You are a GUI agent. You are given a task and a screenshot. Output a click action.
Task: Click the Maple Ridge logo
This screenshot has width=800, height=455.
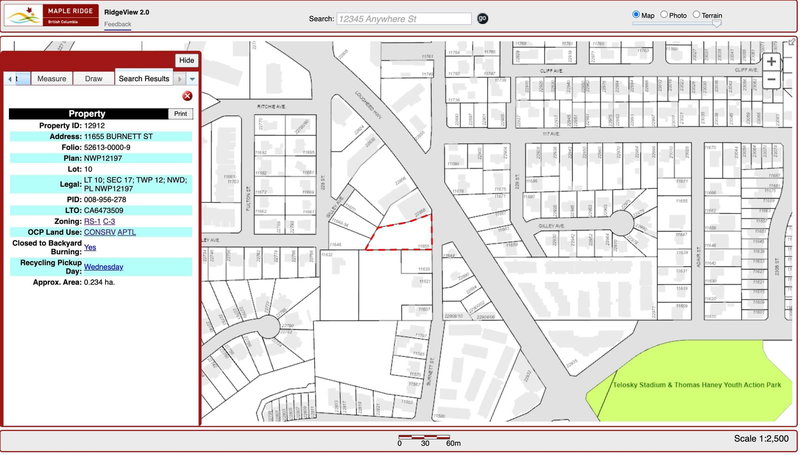(50, 17)
